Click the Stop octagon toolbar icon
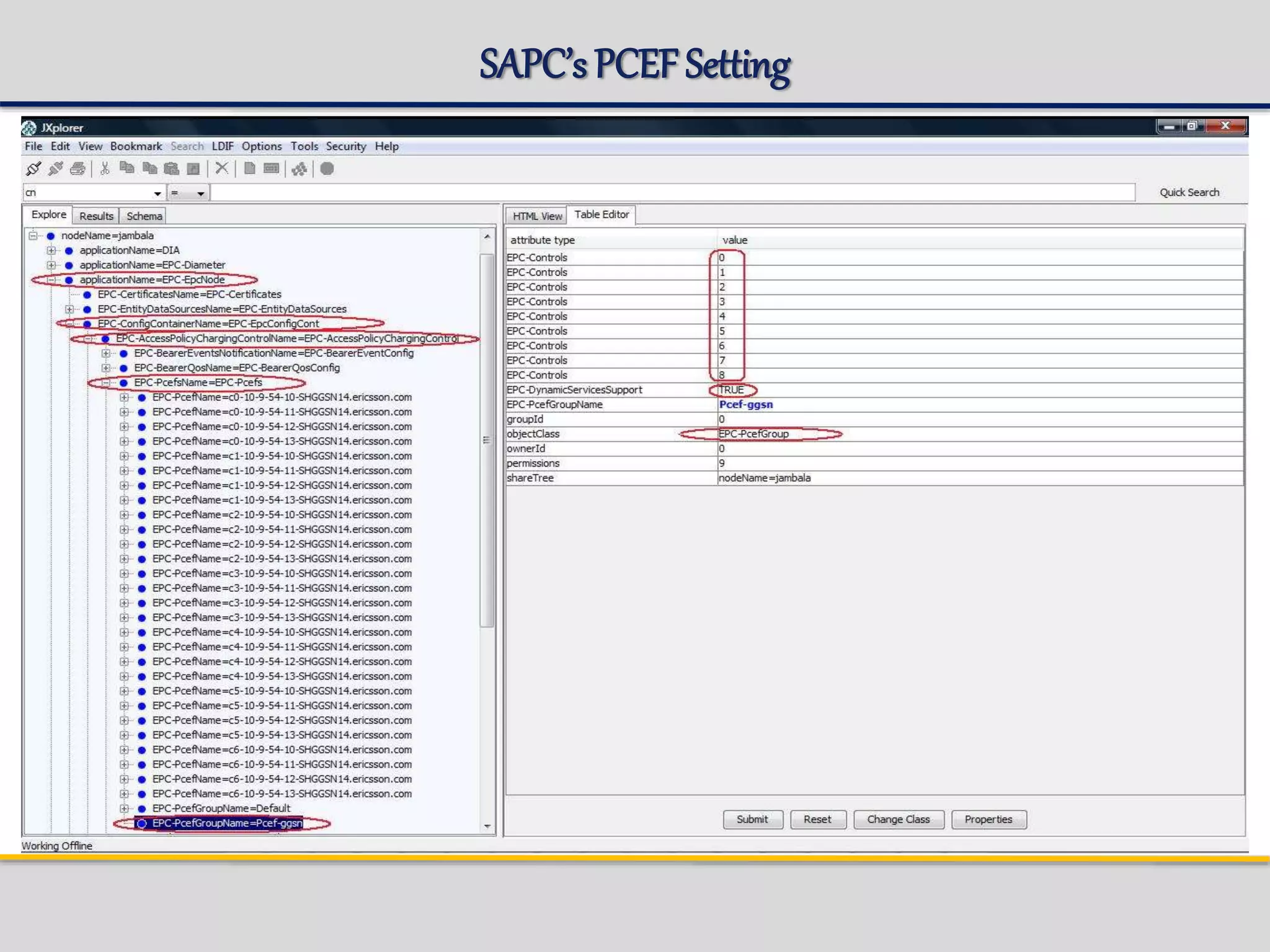The height and width of the screenshot is (952, 1270). coord(327,169)
